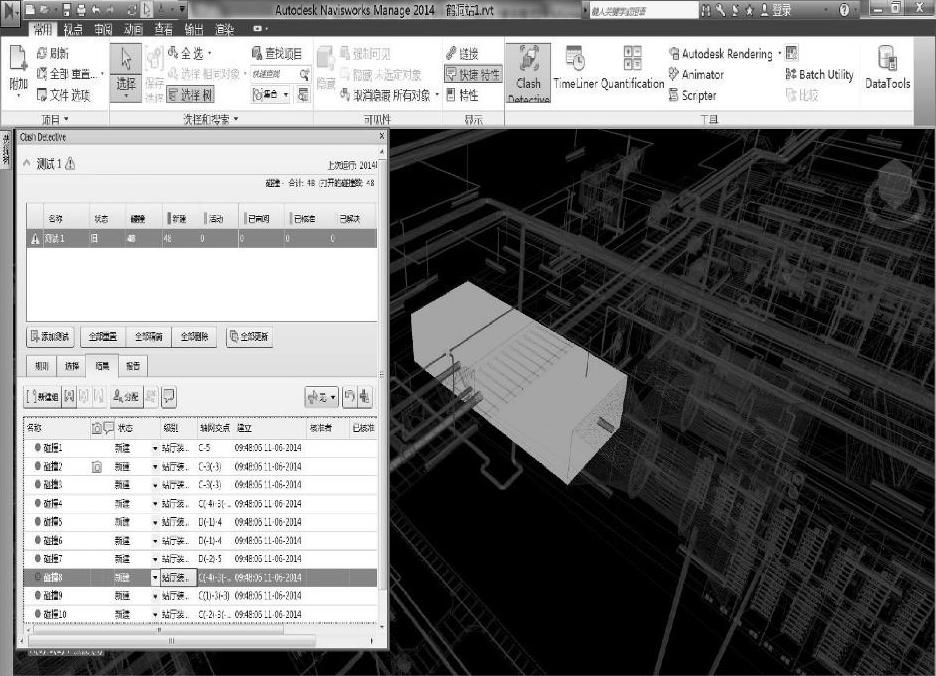Open the quick access toolbar customize dropdown
The height and width of the screenshot is (676, 936).
tap(182, 10)
